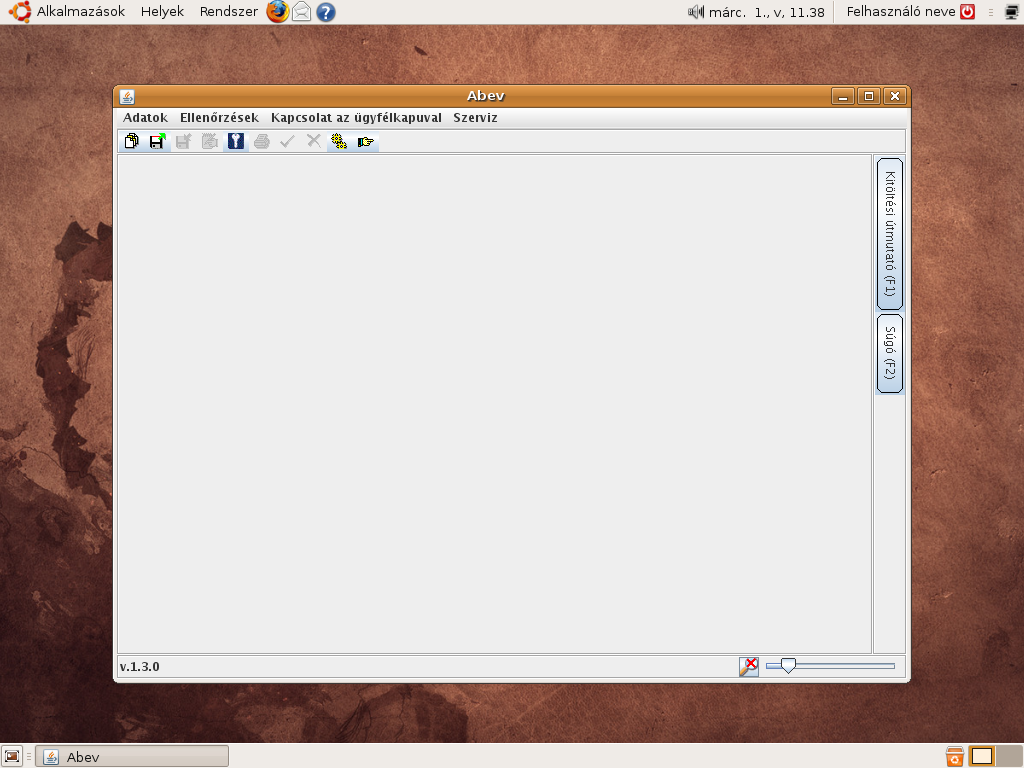
Task: Click the v.1.3.0 version label
Action: pos(140,667)
